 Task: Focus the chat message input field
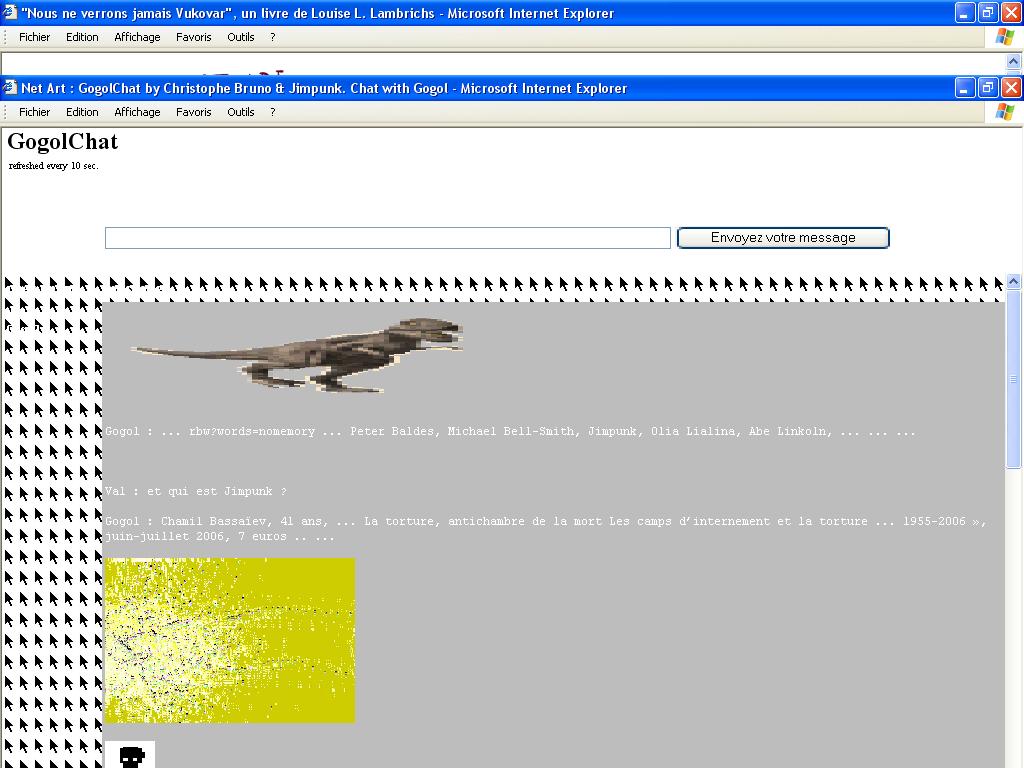pyautogui.click(x=388, y=238)
